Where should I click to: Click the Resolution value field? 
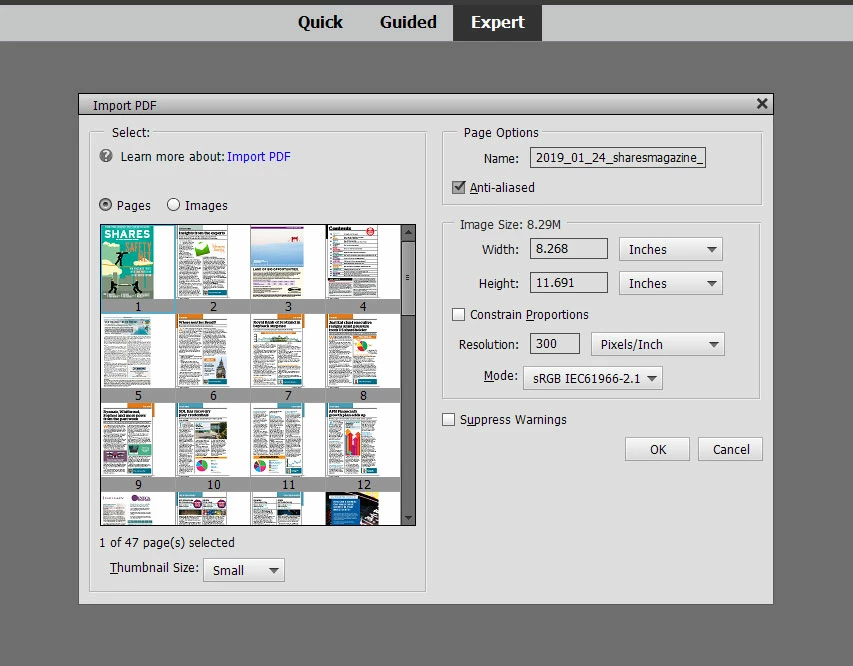(x=555, y=344)
